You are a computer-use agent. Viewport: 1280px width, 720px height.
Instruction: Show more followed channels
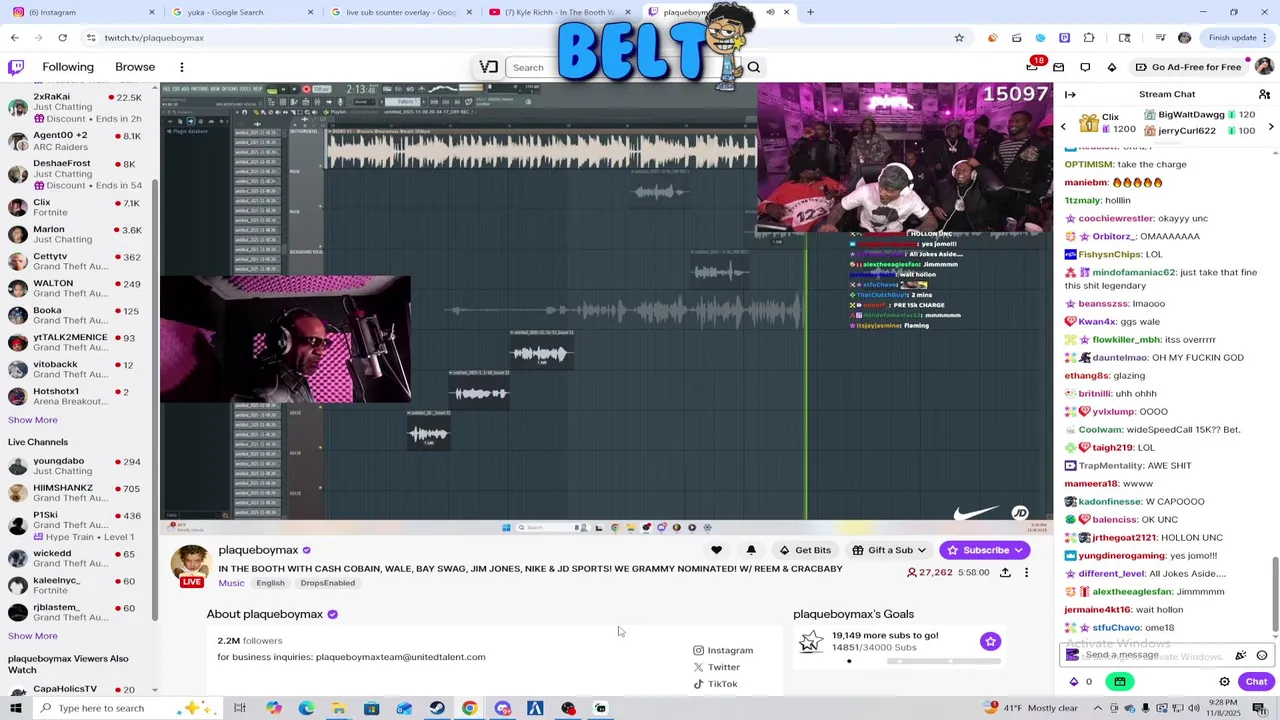click(33, 420)
